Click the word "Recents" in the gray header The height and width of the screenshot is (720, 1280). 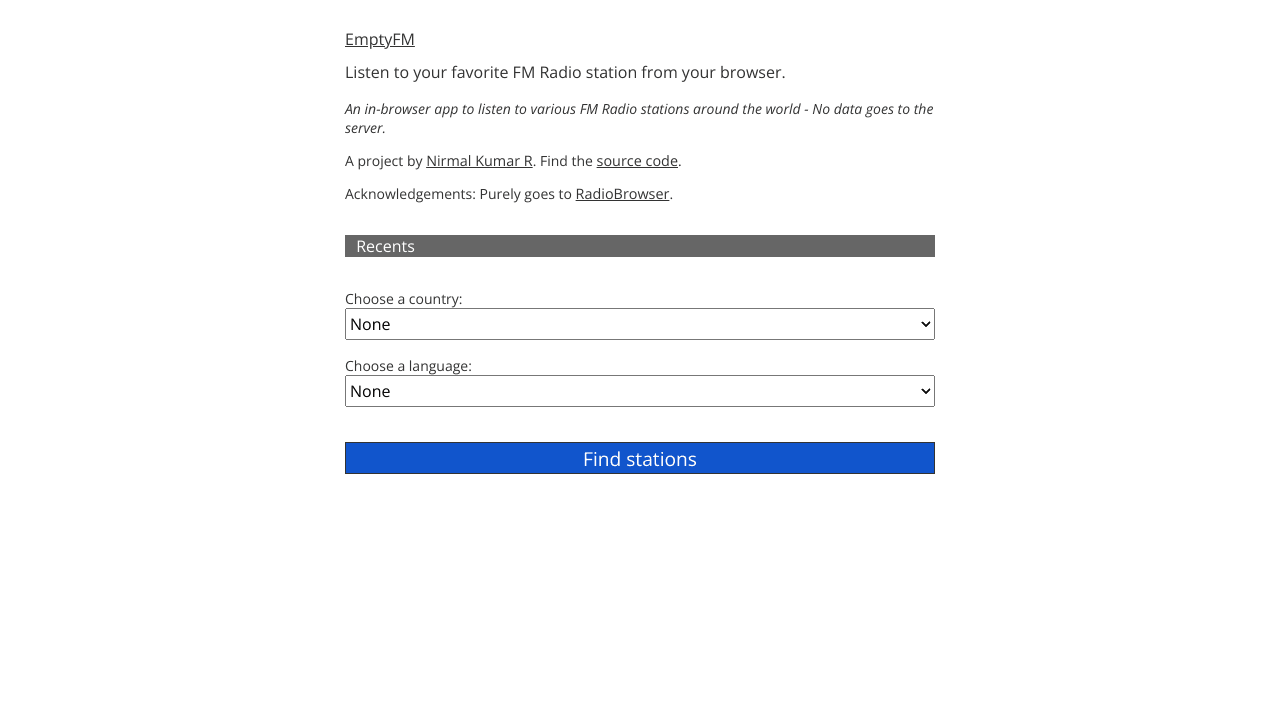point(385,246)
